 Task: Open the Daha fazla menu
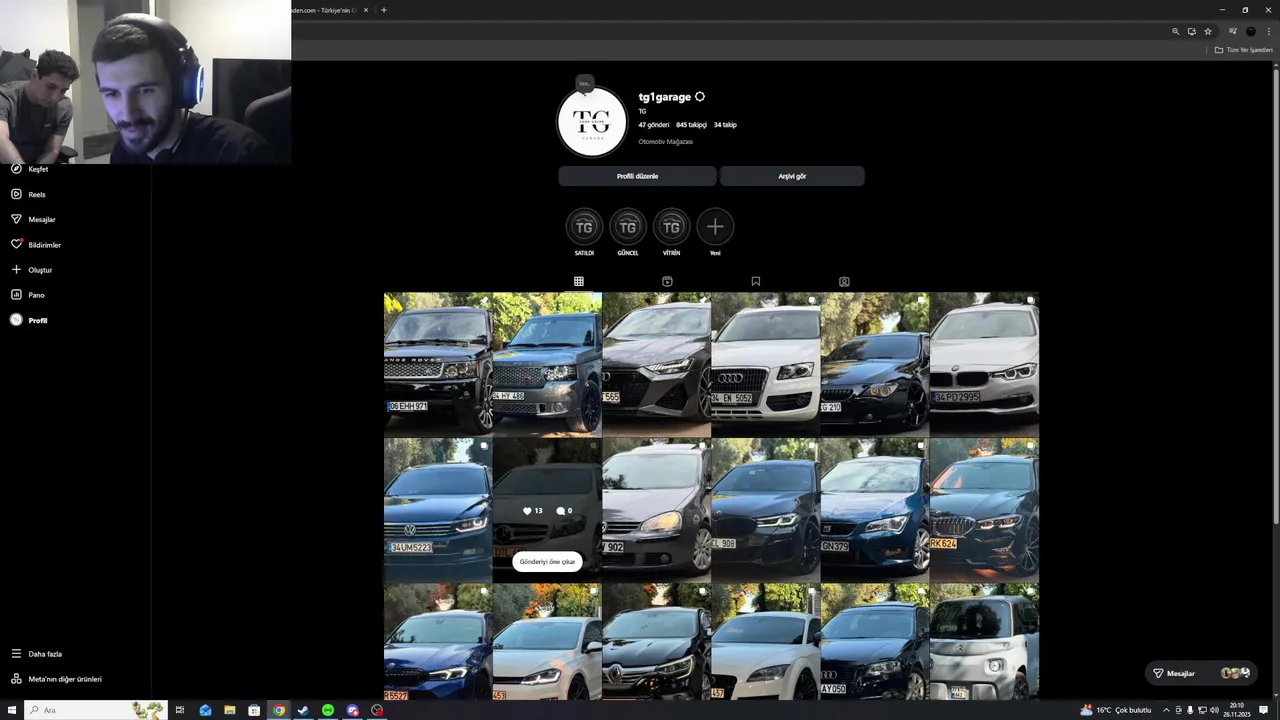36,654
